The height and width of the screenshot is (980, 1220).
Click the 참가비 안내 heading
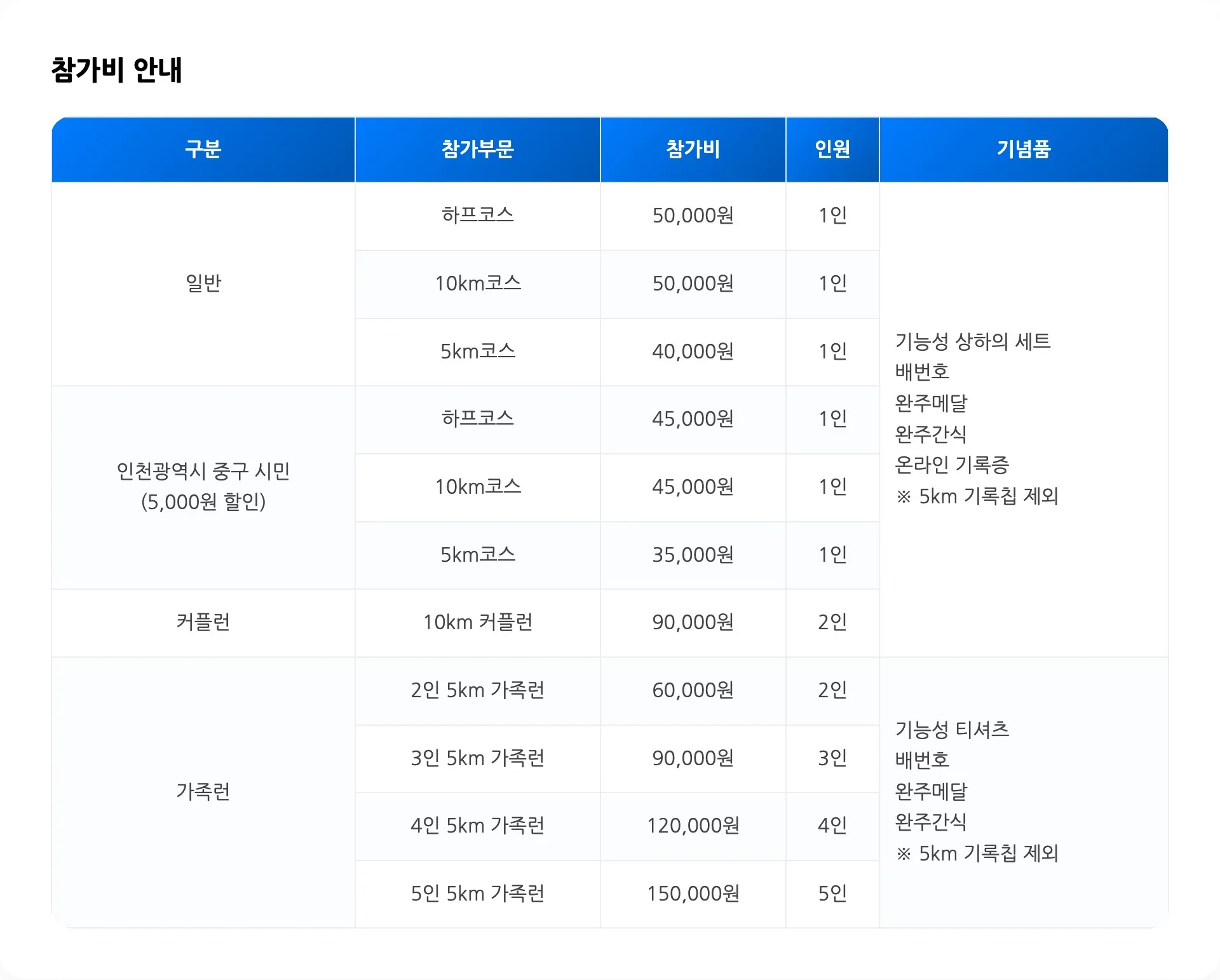(117, 70)
